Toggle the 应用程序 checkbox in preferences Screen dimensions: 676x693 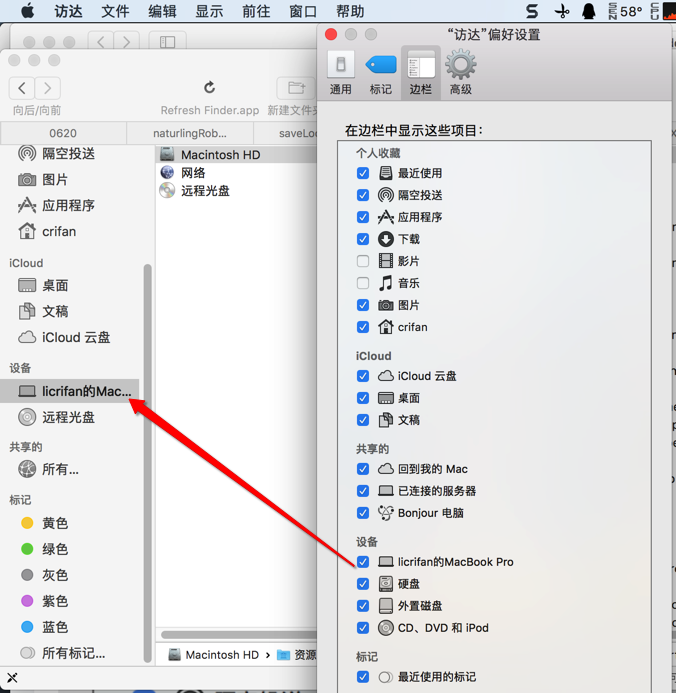tap(363, 217)
